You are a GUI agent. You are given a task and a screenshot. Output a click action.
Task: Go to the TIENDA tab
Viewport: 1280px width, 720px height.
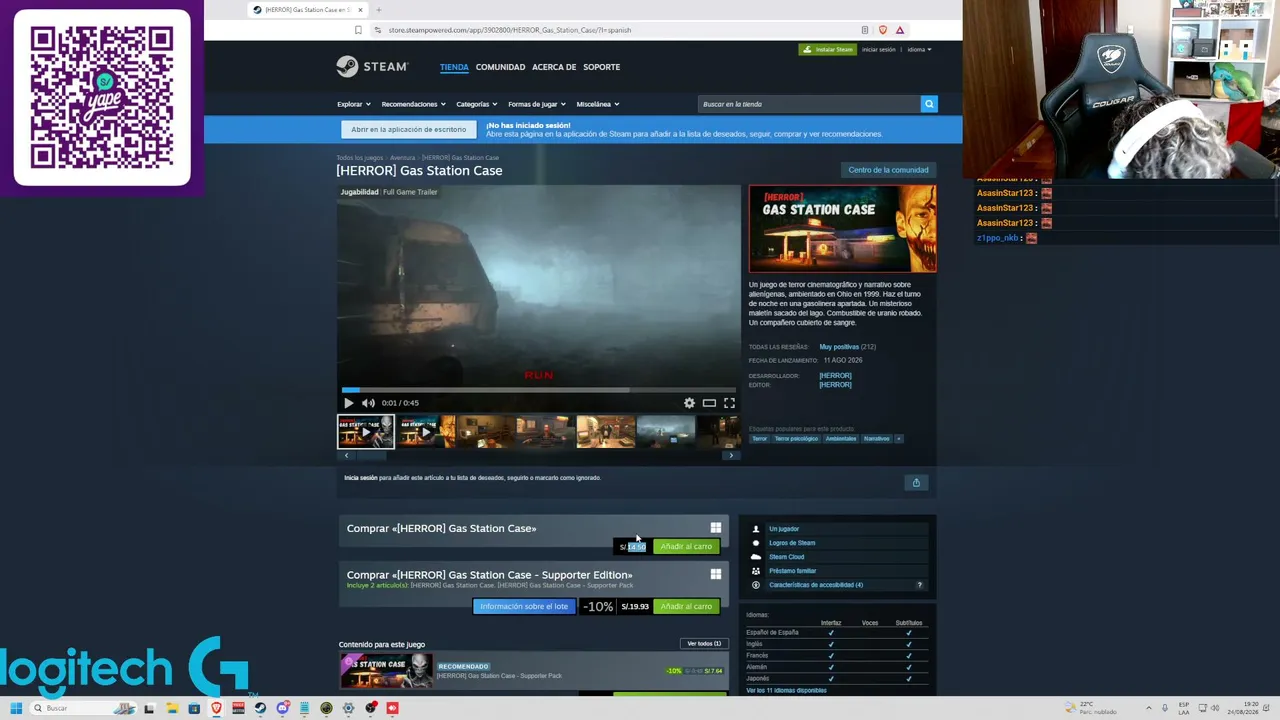click(454, 67)
